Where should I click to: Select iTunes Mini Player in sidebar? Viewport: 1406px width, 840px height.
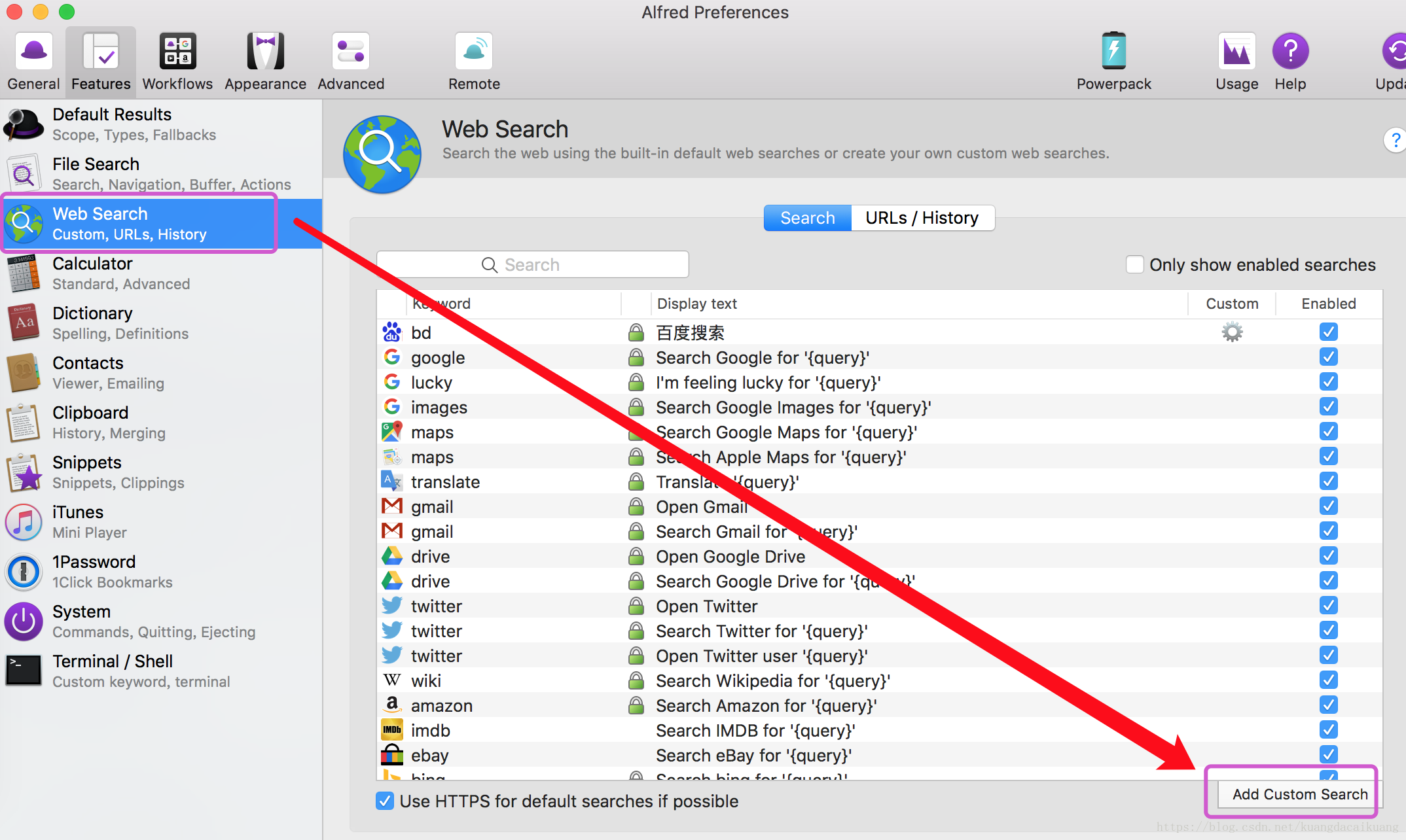(x=161, y=522)
